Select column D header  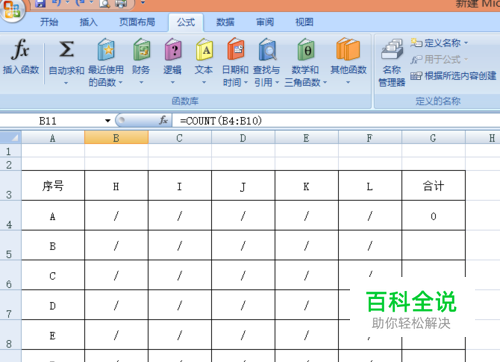point(243,138)
